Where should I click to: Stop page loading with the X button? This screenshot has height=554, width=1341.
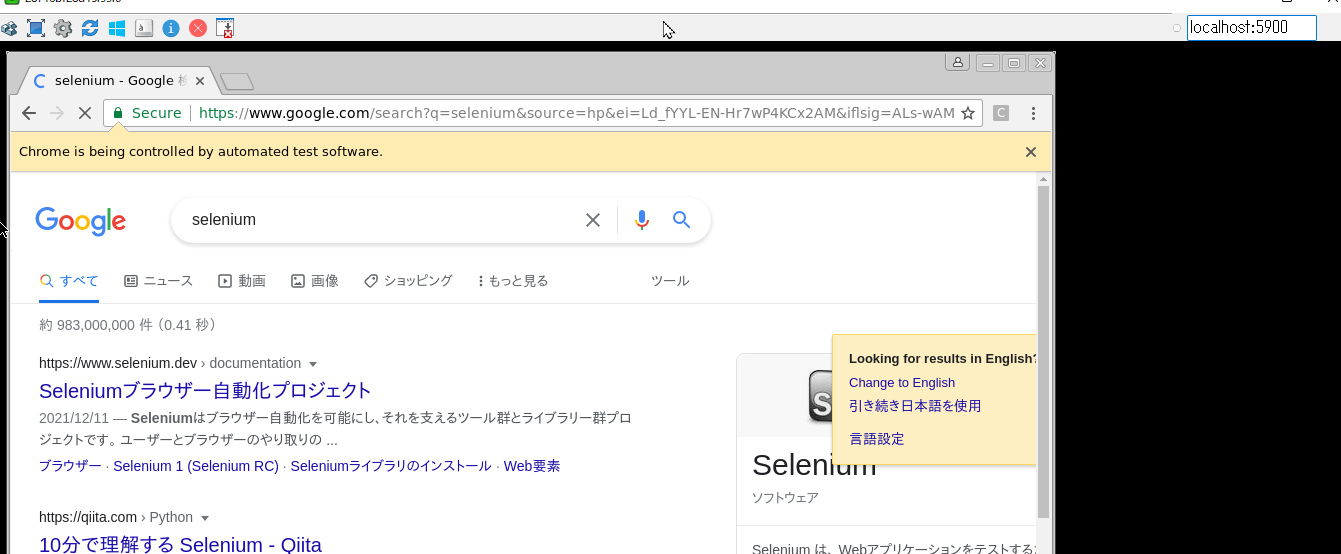click(x=85, y=113)
